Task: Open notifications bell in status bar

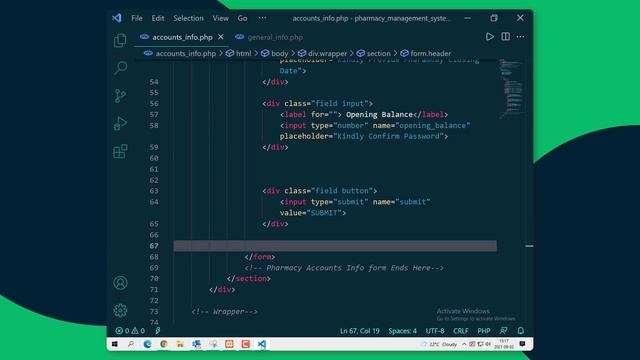Action: [521, 331]
